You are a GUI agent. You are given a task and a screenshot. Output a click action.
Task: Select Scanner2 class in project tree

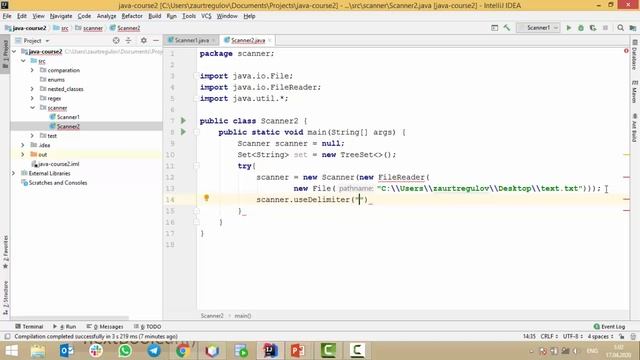68,127
